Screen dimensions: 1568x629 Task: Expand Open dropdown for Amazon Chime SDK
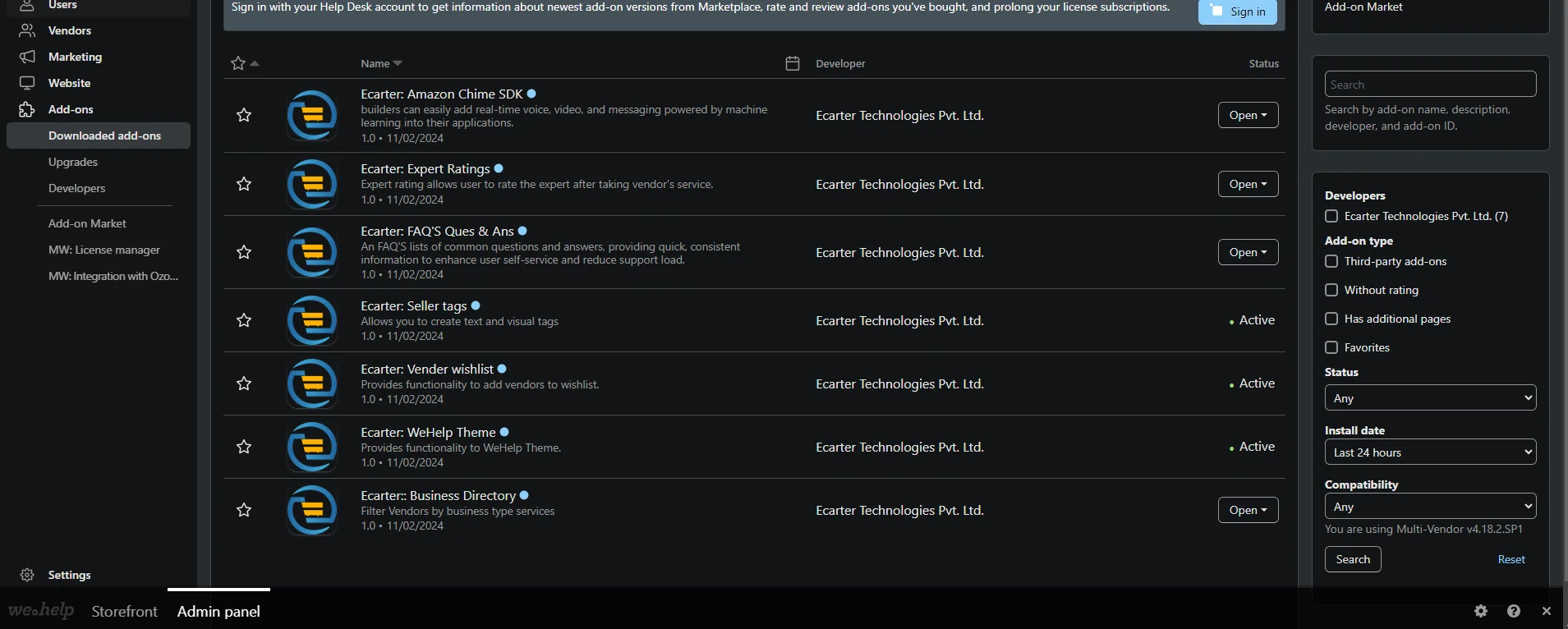tap(1248, 115)
